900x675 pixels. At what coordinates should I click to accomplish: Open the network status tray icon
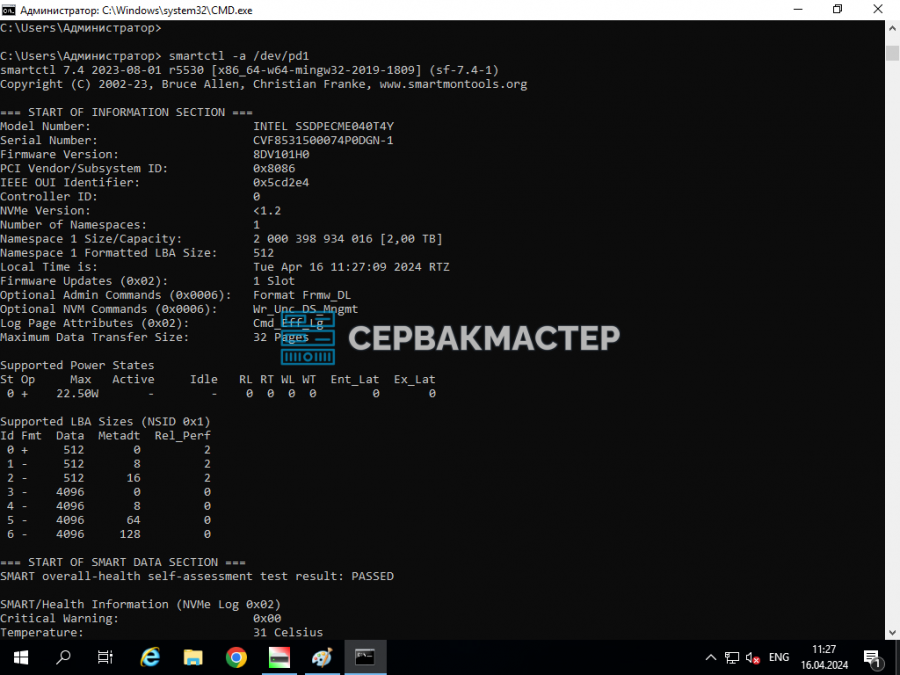pos(732,658)
